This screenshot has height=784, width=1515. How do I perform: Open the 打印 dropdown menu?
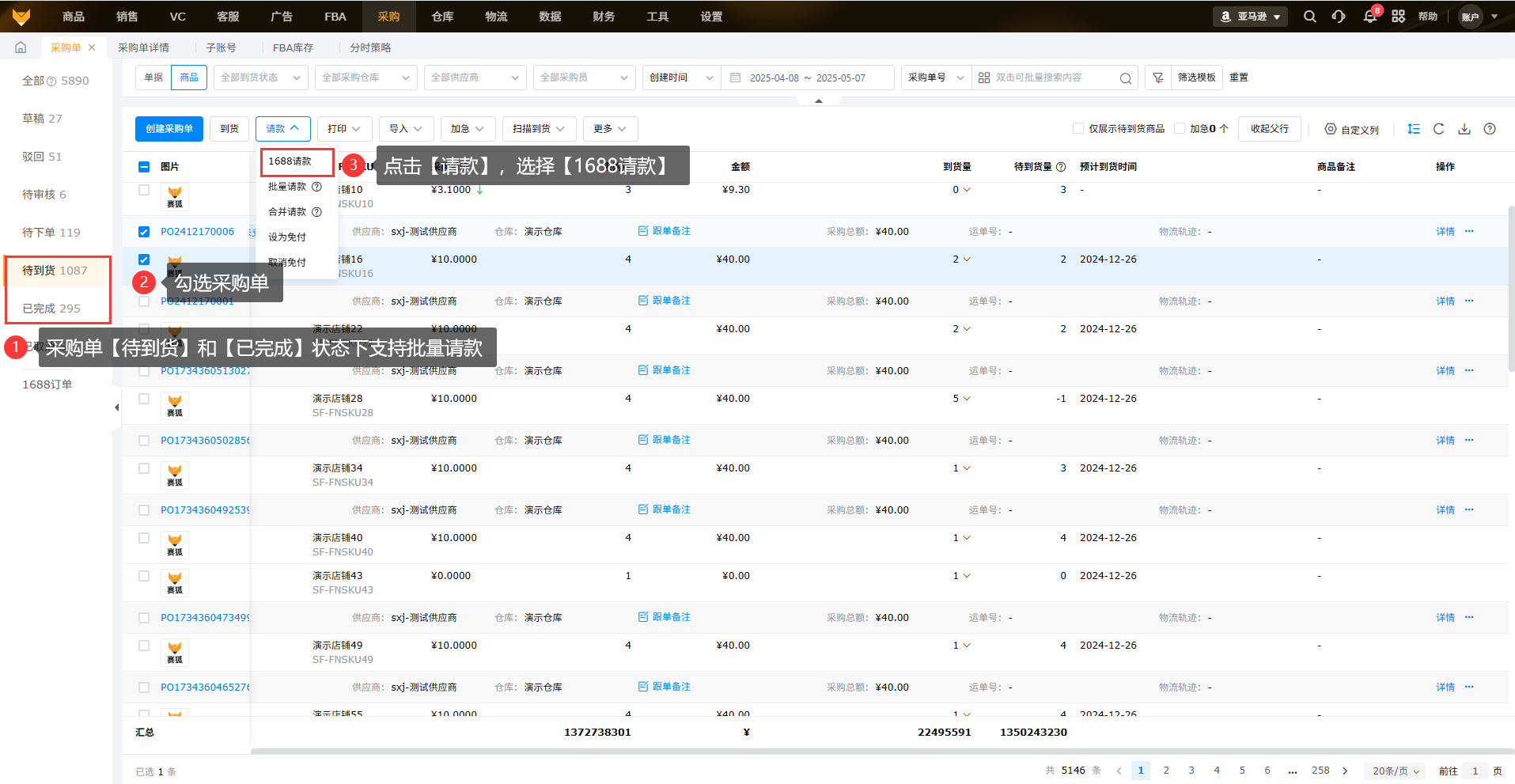click(344, 129)
